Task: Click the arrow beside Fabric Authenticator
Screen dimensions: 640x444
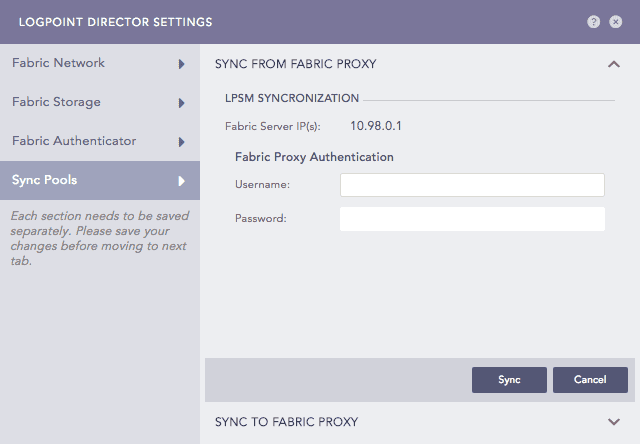Action: tap(182, 142)
